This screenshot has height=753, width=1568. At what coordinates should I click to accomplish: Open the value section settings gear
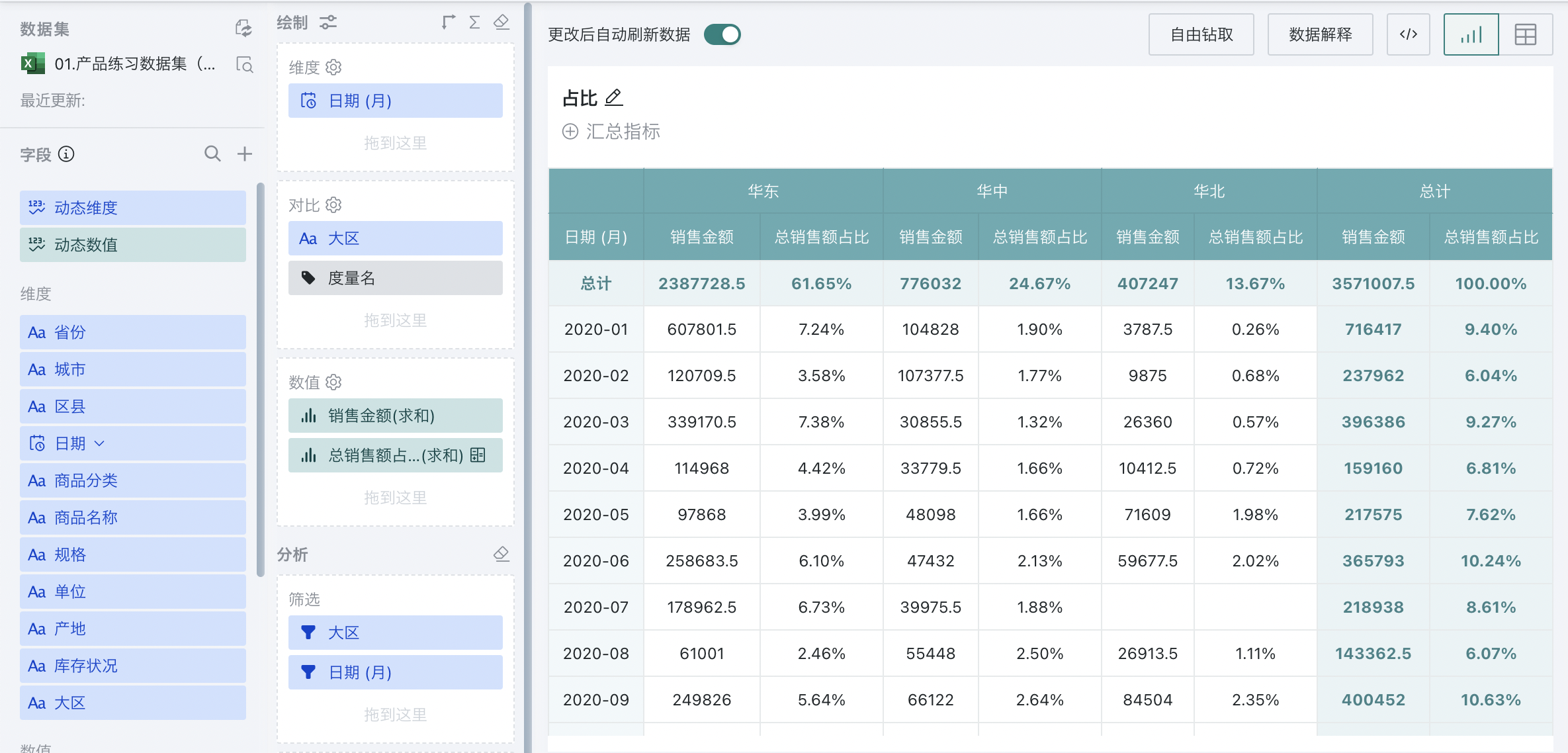(x=333, y=382)
